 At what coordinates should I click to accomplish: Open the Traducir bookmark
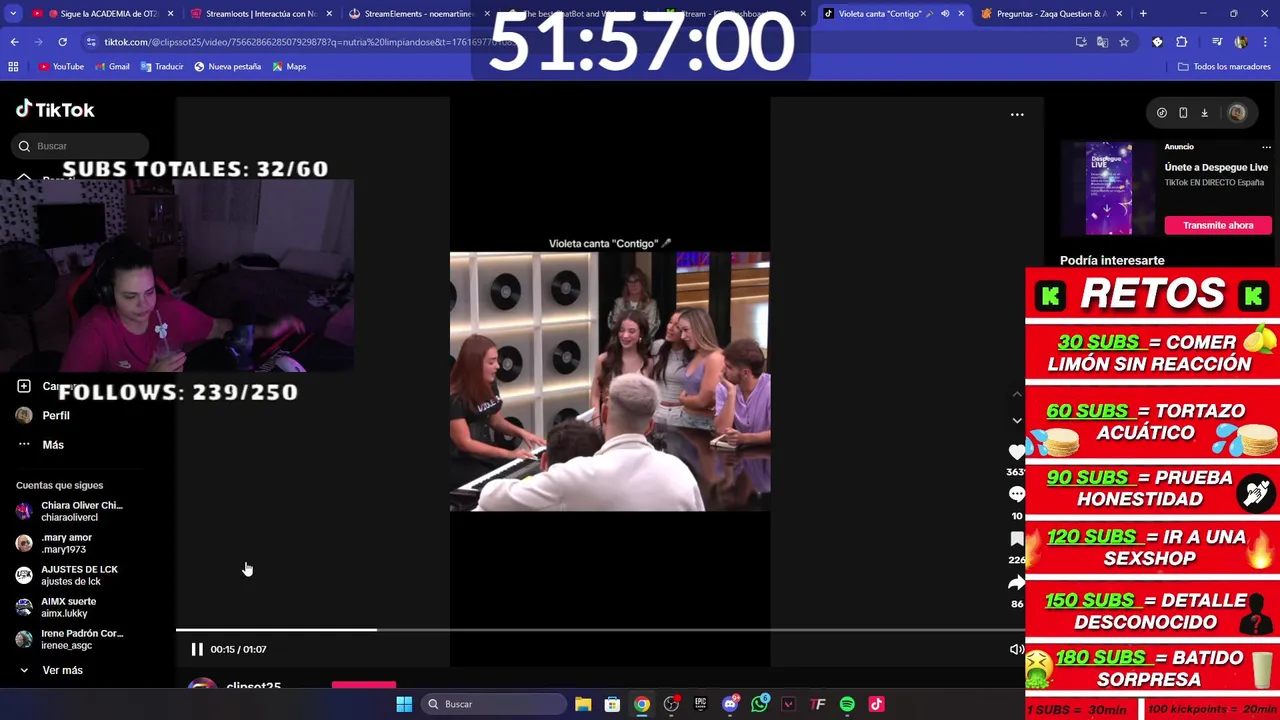click(x=162, y=67)
